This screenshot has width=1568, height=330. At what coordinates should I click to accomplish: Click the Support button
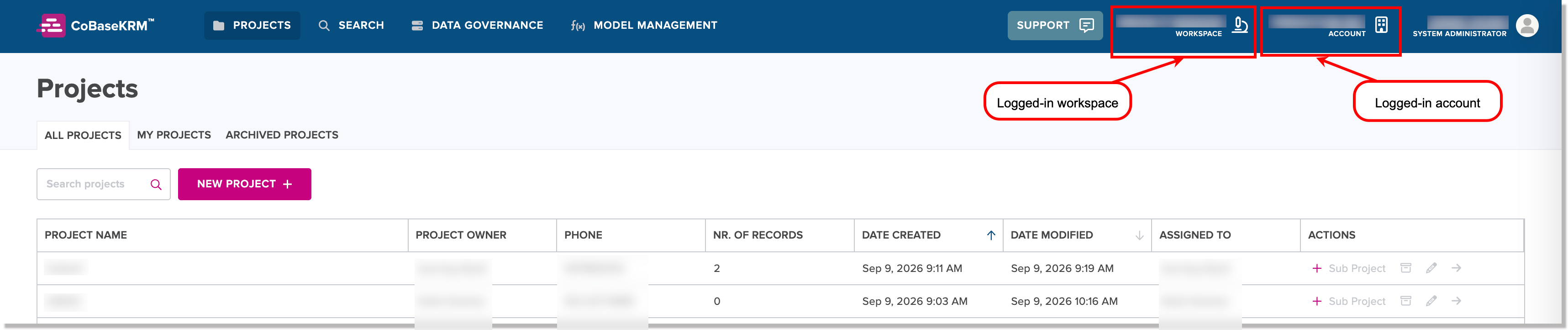point(1055,26)
